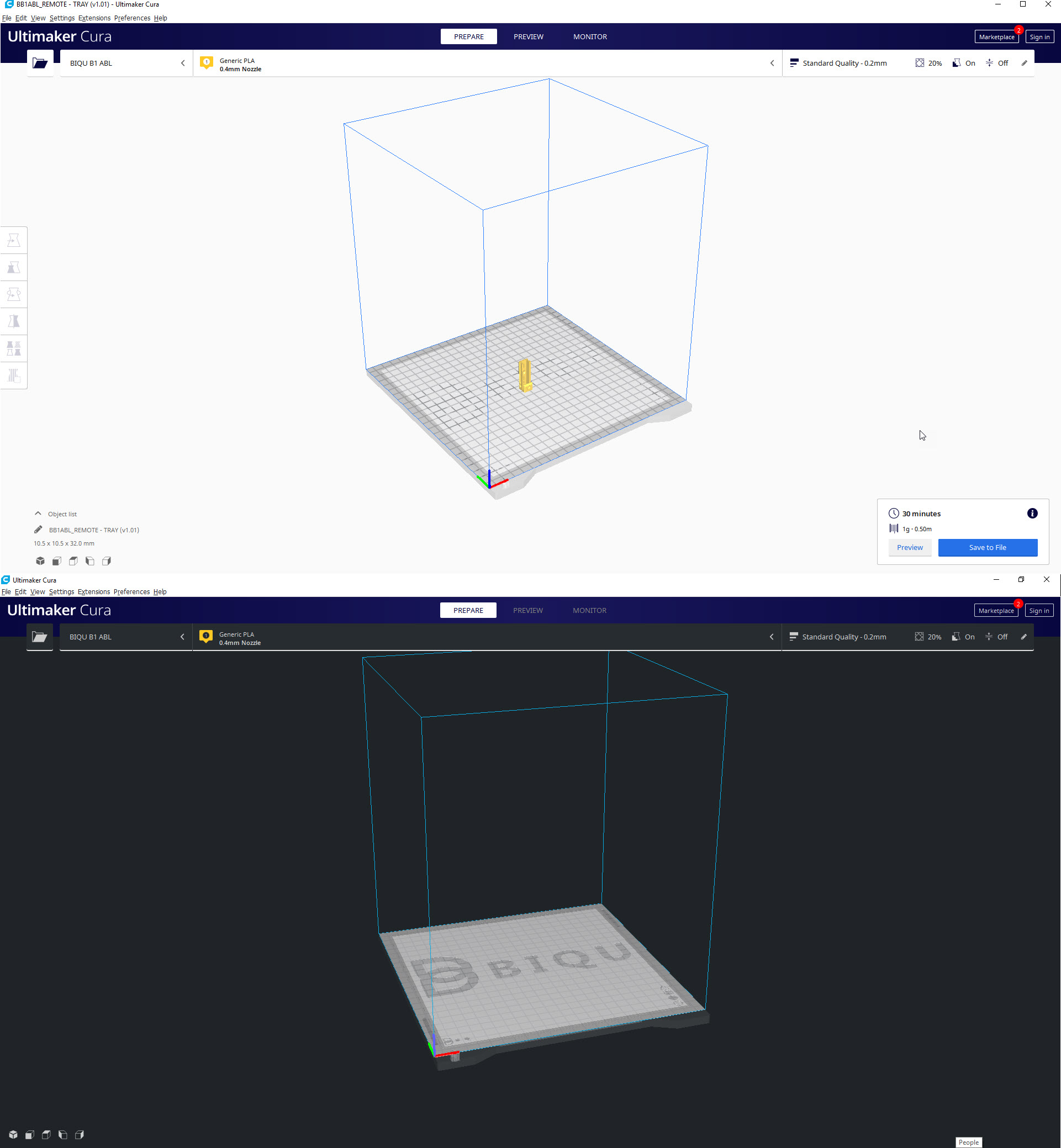Click 3D view camera icon in bottom dark window
The height and width of the screenshot is (1148, 1061).
point(13,1135)
